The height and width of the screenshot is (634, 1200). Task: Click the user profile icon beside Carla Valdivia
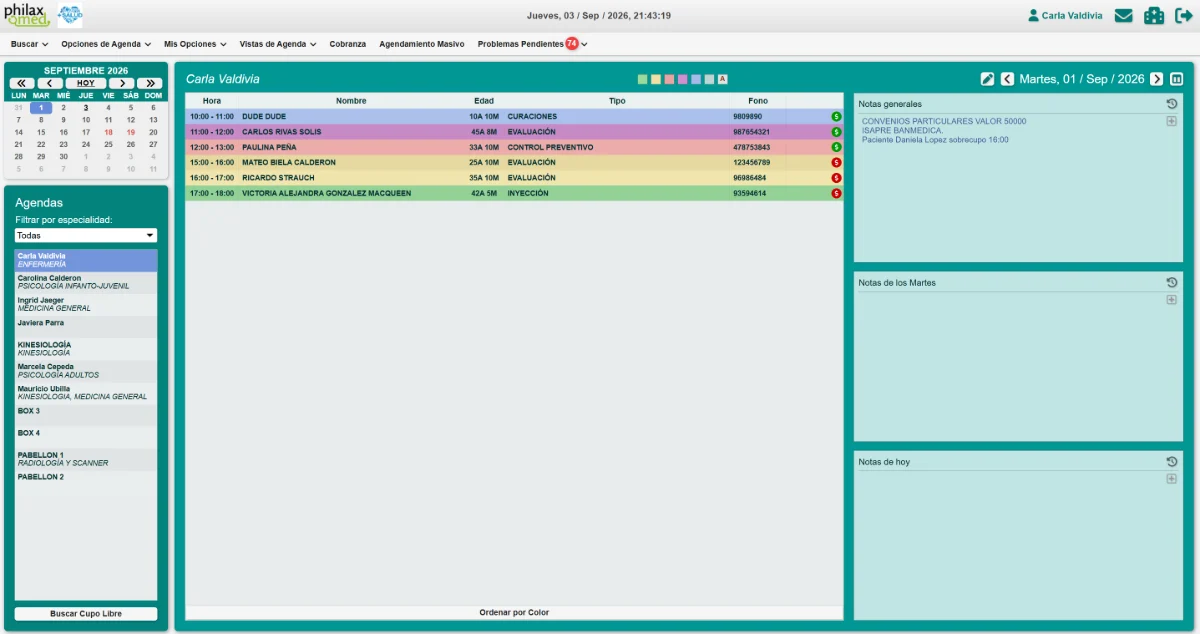click(x=1034, y=16)
